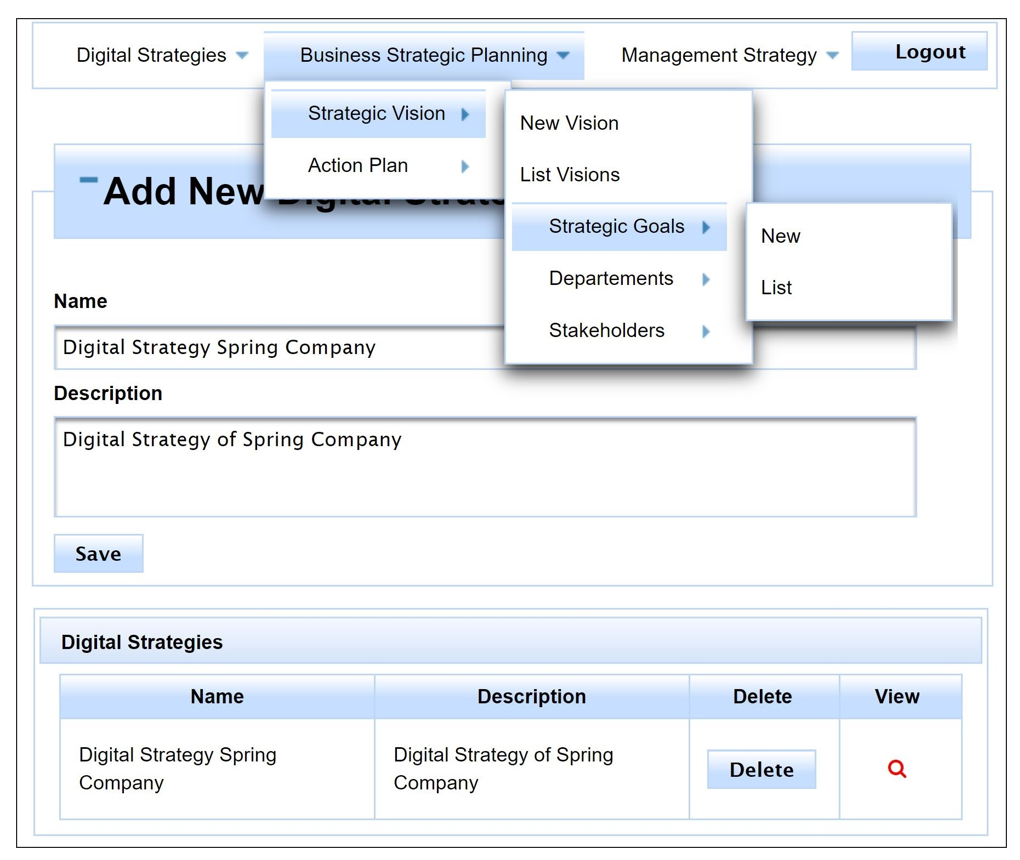Select List under Strategic Goals
The image size is (1020, 860).
coord(776,288)
